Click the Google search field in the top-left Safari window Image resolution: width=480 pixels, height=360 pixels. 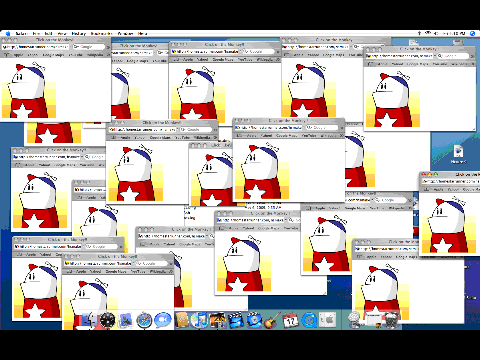(88, 47)
